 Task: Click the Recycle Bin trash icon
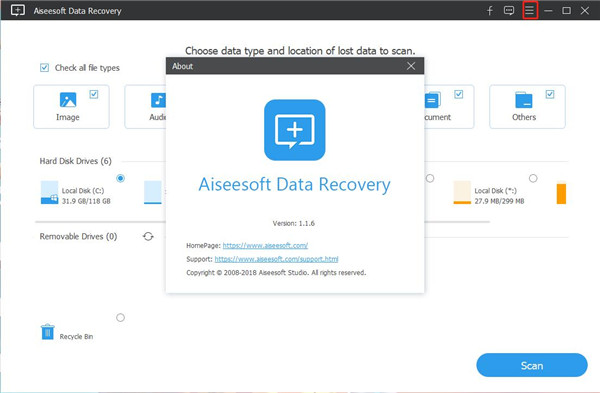click(48, 332)
